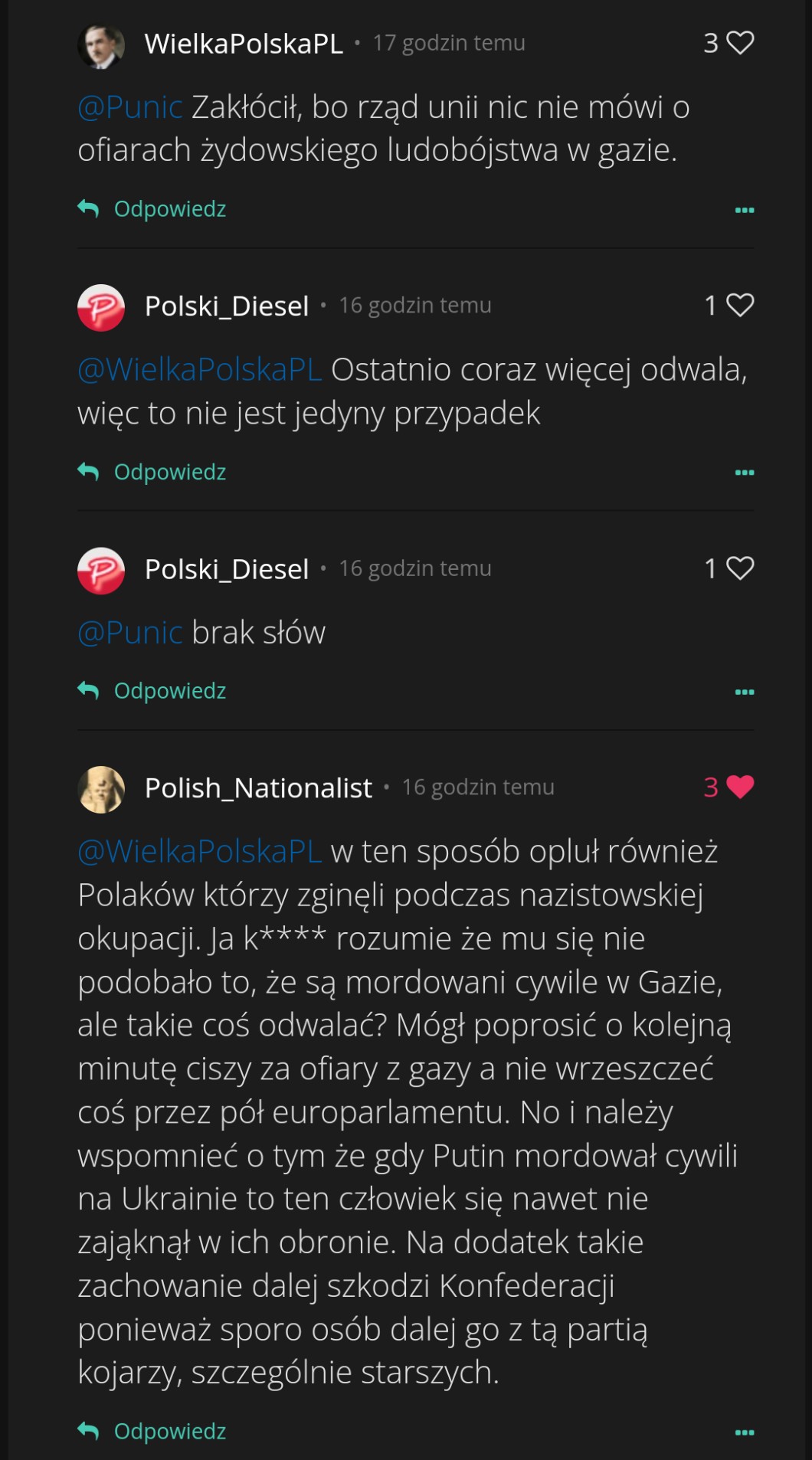Open the @Punic mention in WielkaPolskaPL's comment
Image resolution: width=812 pixels, height=1460 pixels.
pyautogui.click(x=130, y=107)
